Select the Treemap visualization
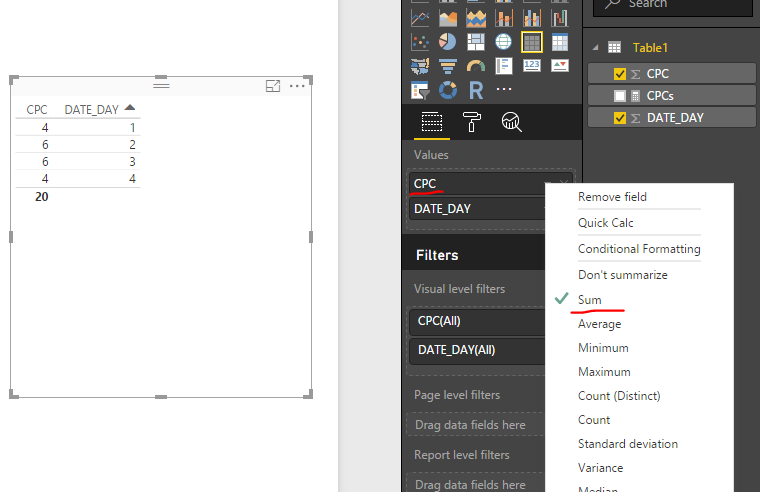 [476, 42]
